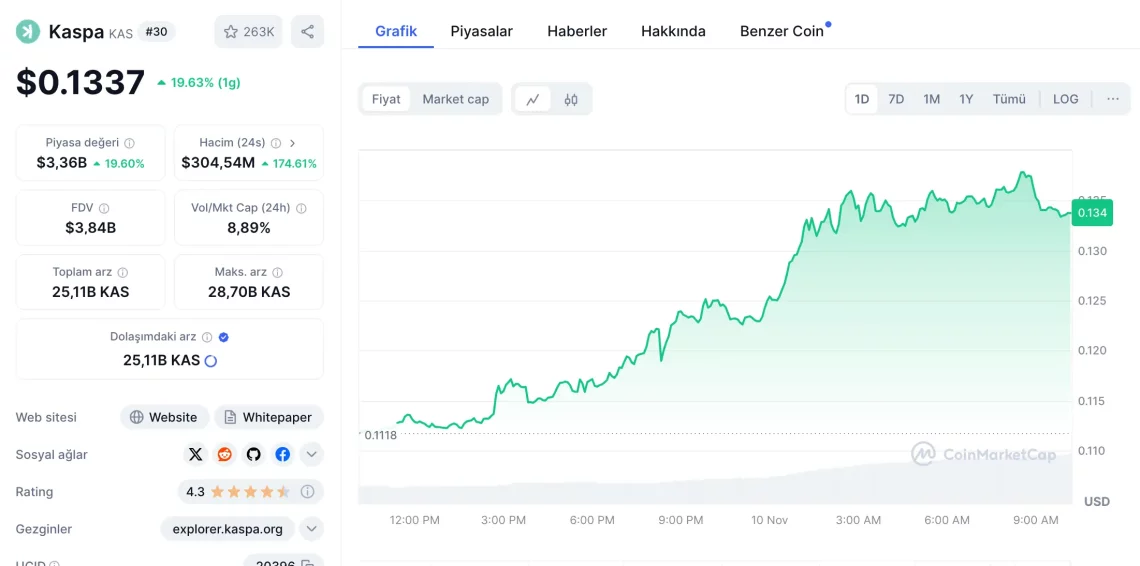
Task: Switch chart to Fiyat view
Action: point(386,99)
